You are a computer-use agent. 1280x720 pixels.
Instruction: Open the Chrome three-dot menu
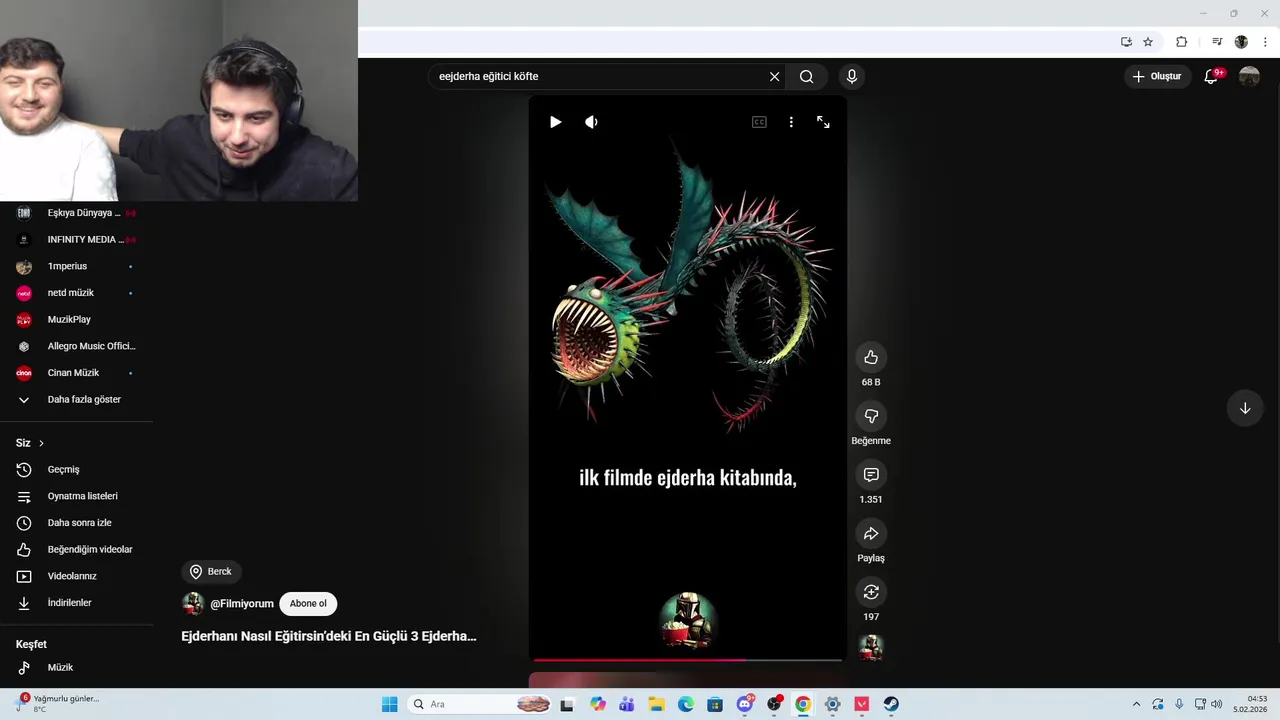click(x=1265, y=42)
